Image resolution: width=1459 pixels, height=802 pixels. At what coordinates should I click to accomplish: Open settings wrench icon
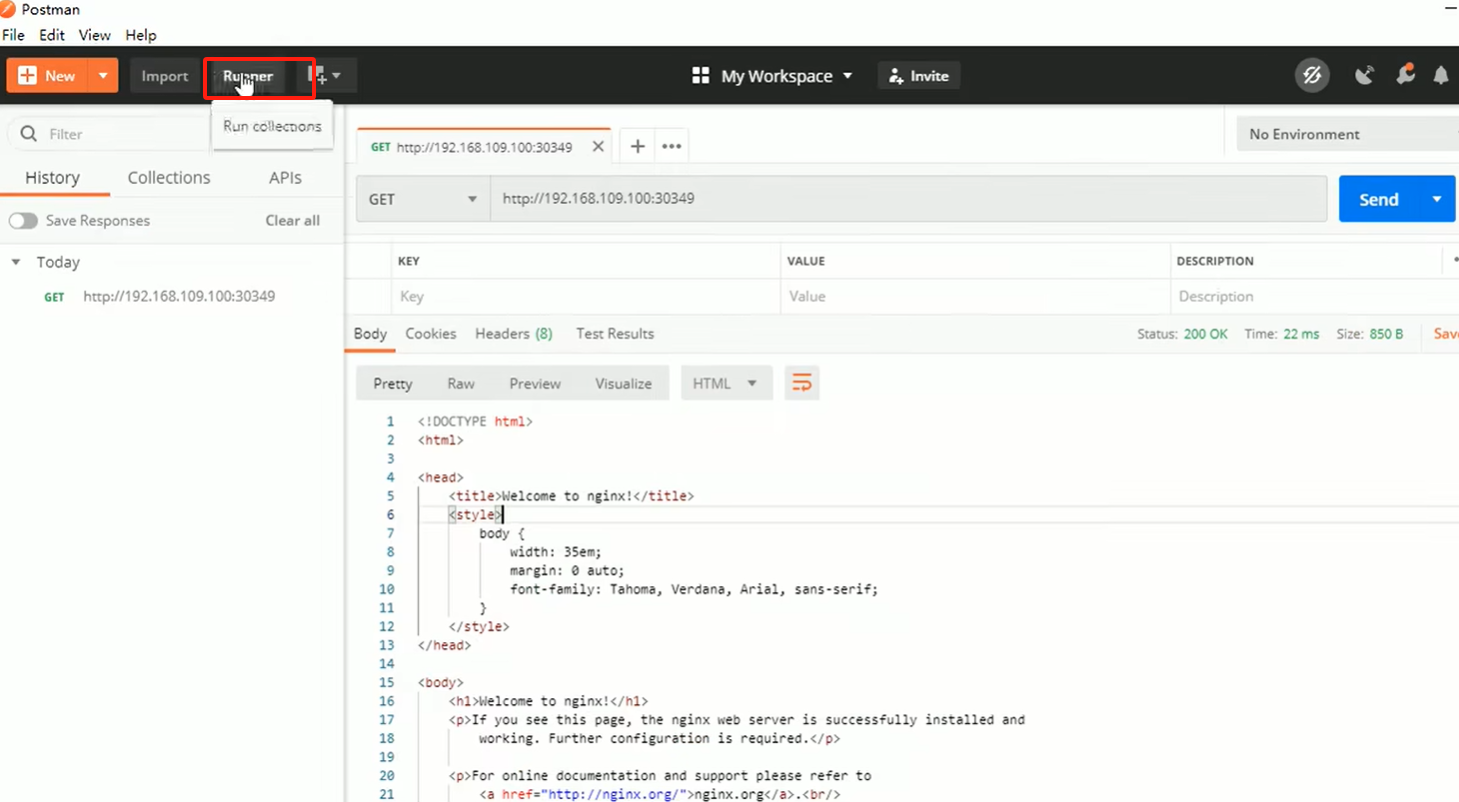1405,76
